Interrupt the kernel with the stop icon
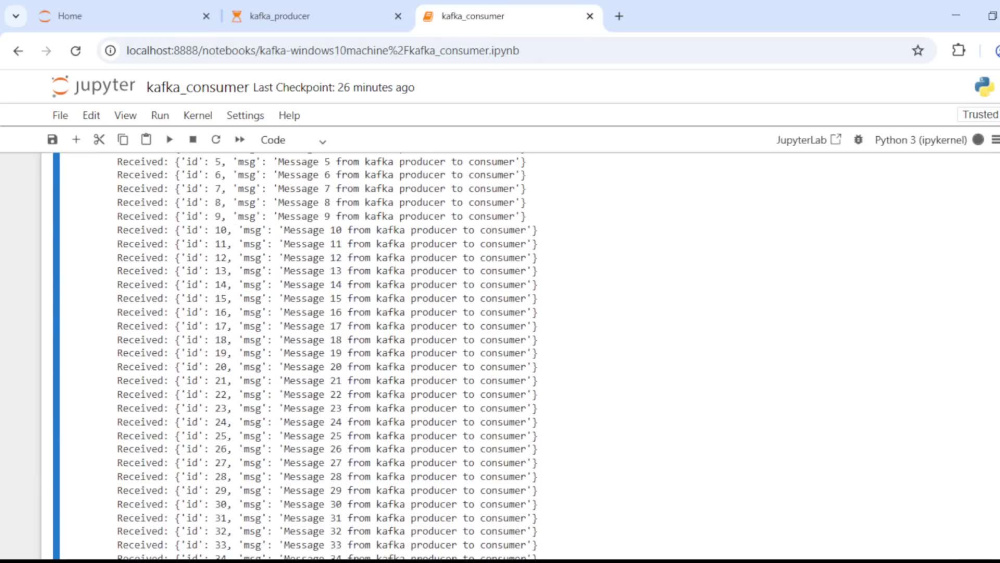Viewport: 1000px width, 563px height. [x=193, y=140]
